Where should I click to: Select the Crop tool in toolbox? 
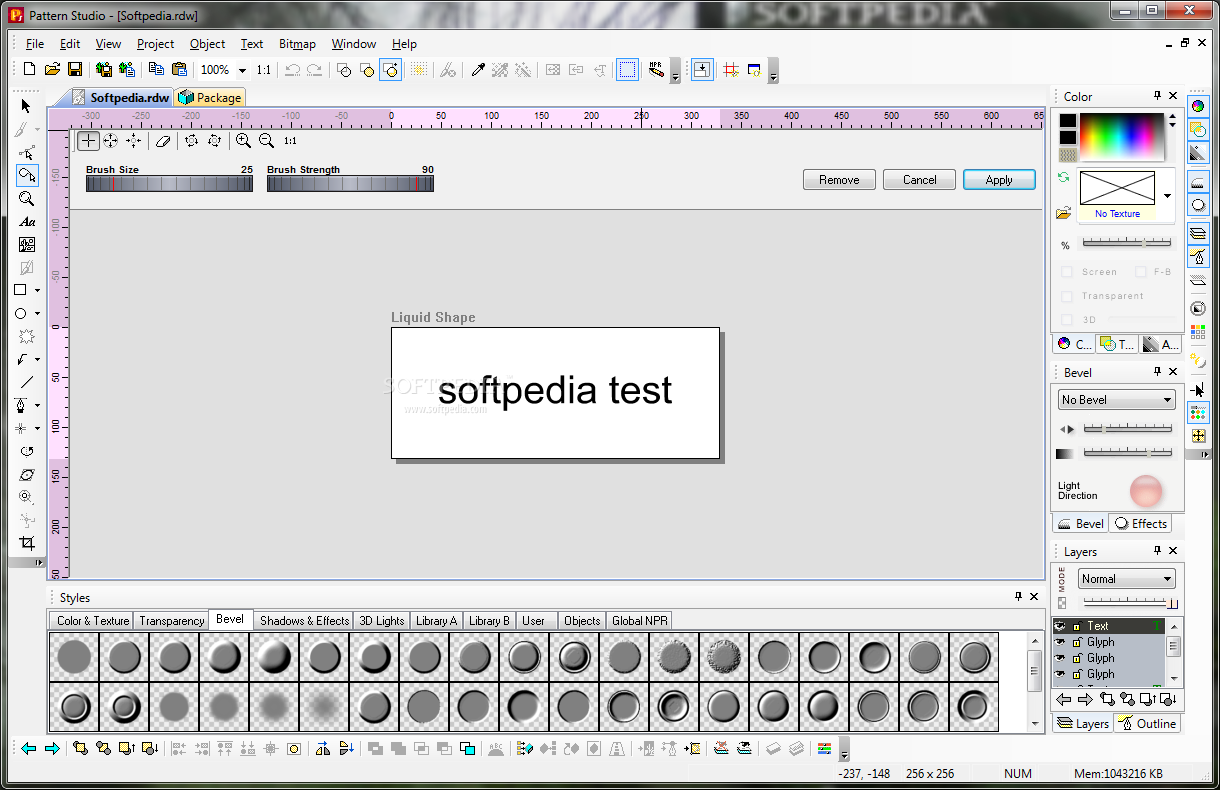coord(27,543)
